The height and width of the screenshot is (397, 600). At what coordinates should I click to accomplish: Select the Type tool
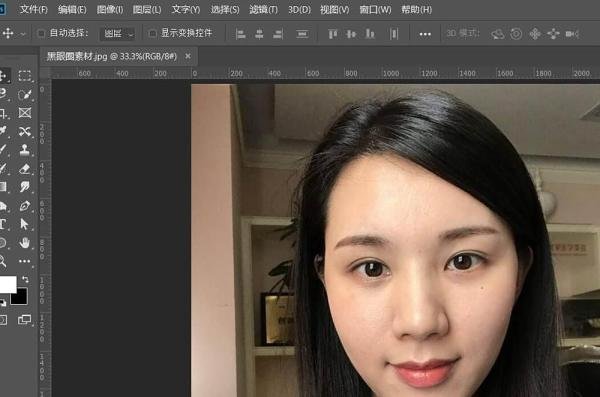[x=3, y=224]
